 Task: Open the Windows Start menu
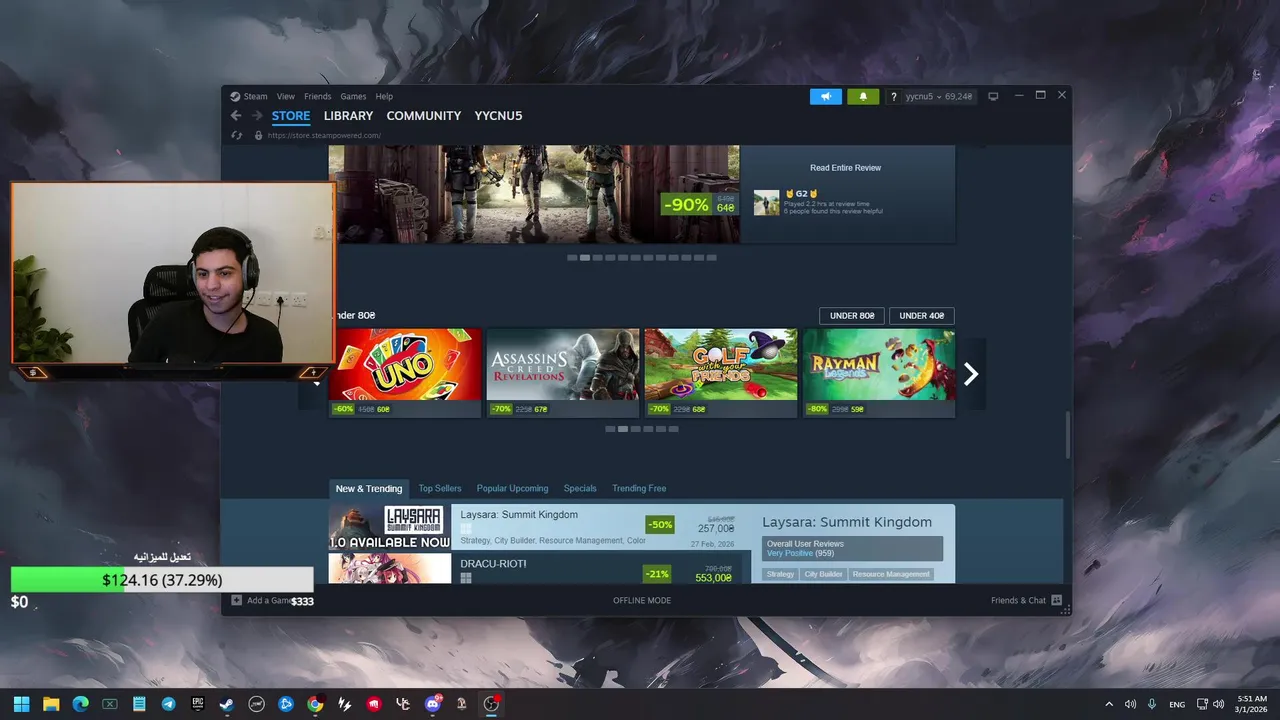click(21, 704)
